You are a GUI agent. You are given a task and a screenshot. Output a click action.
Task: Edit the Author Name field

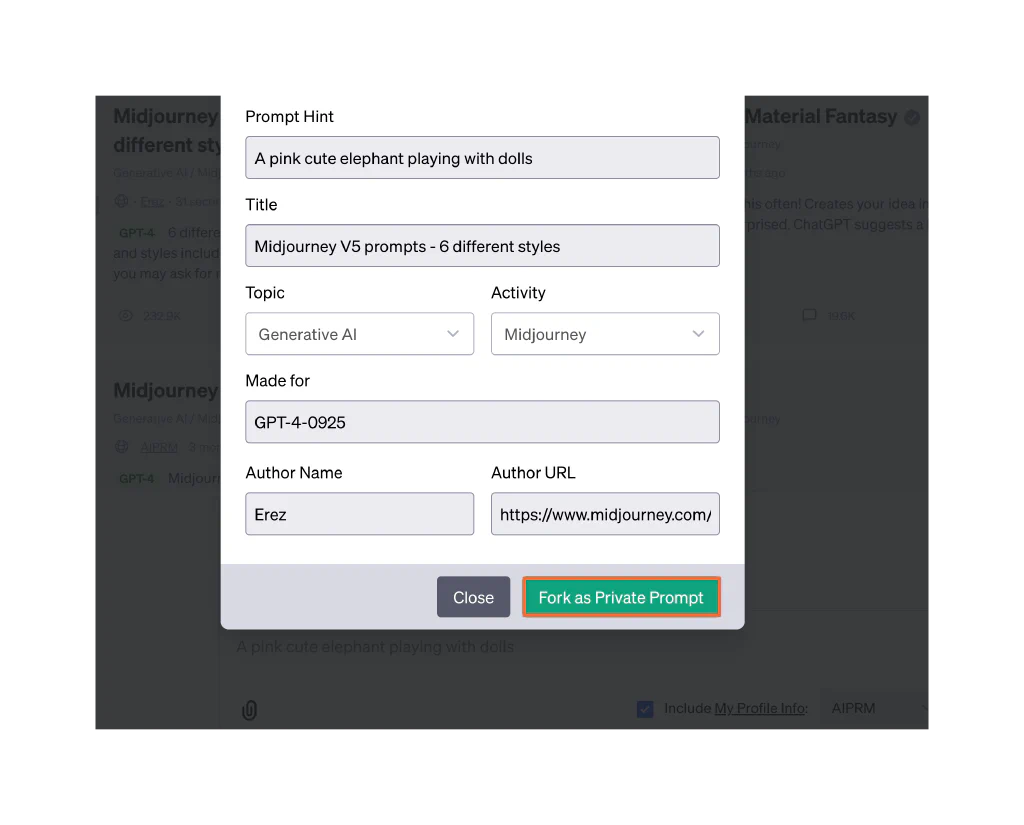click(x=359, y=514)
